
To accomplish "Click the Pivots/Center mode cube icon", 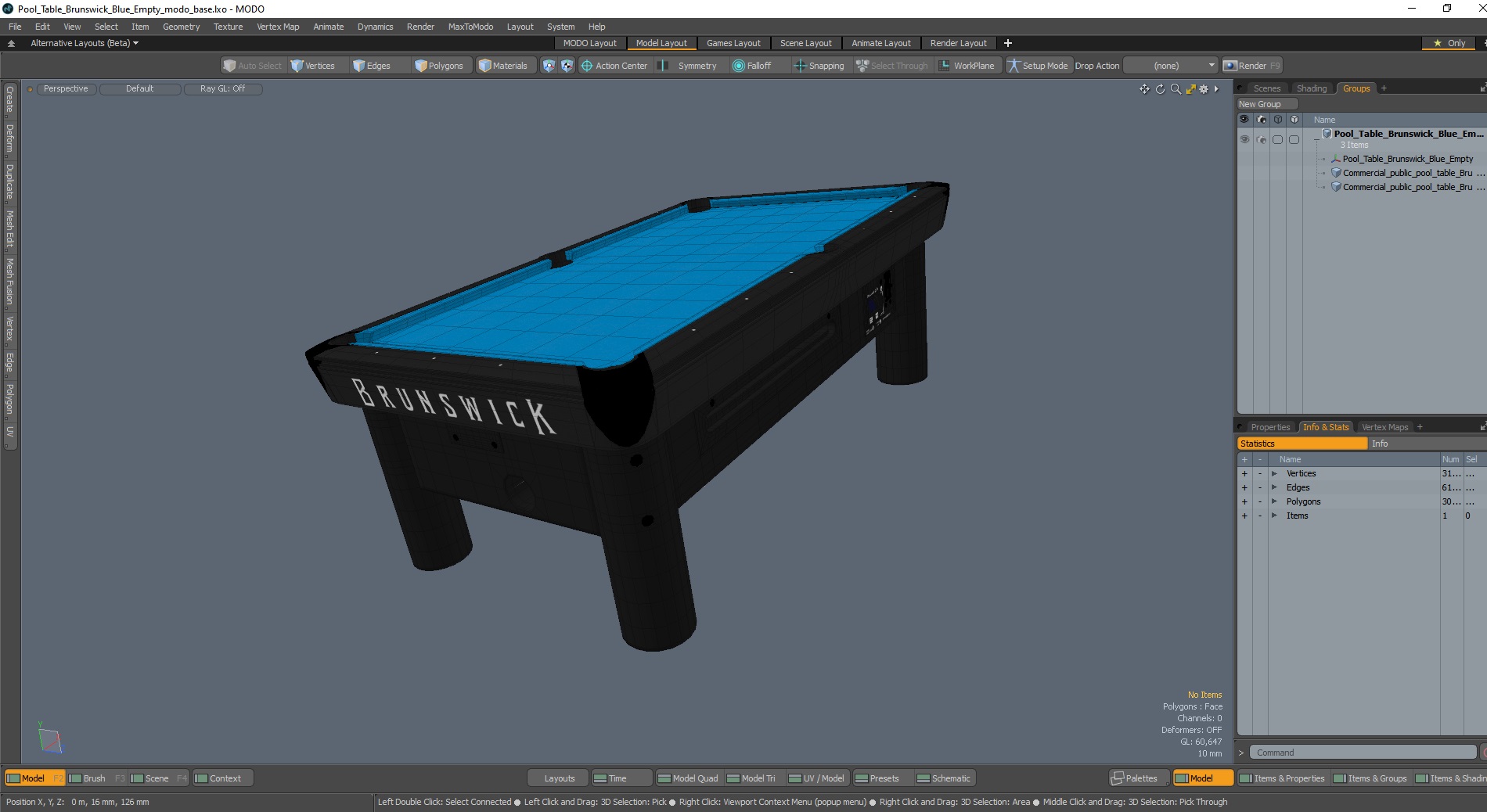I will (567, 66).
